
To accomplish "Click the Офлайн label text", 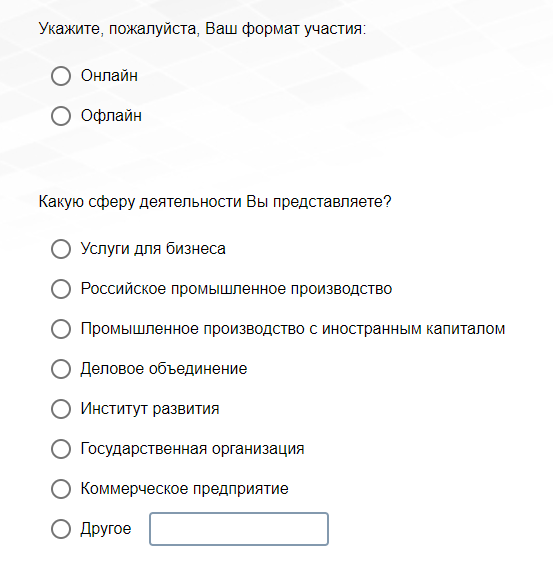I will (111, 116).
